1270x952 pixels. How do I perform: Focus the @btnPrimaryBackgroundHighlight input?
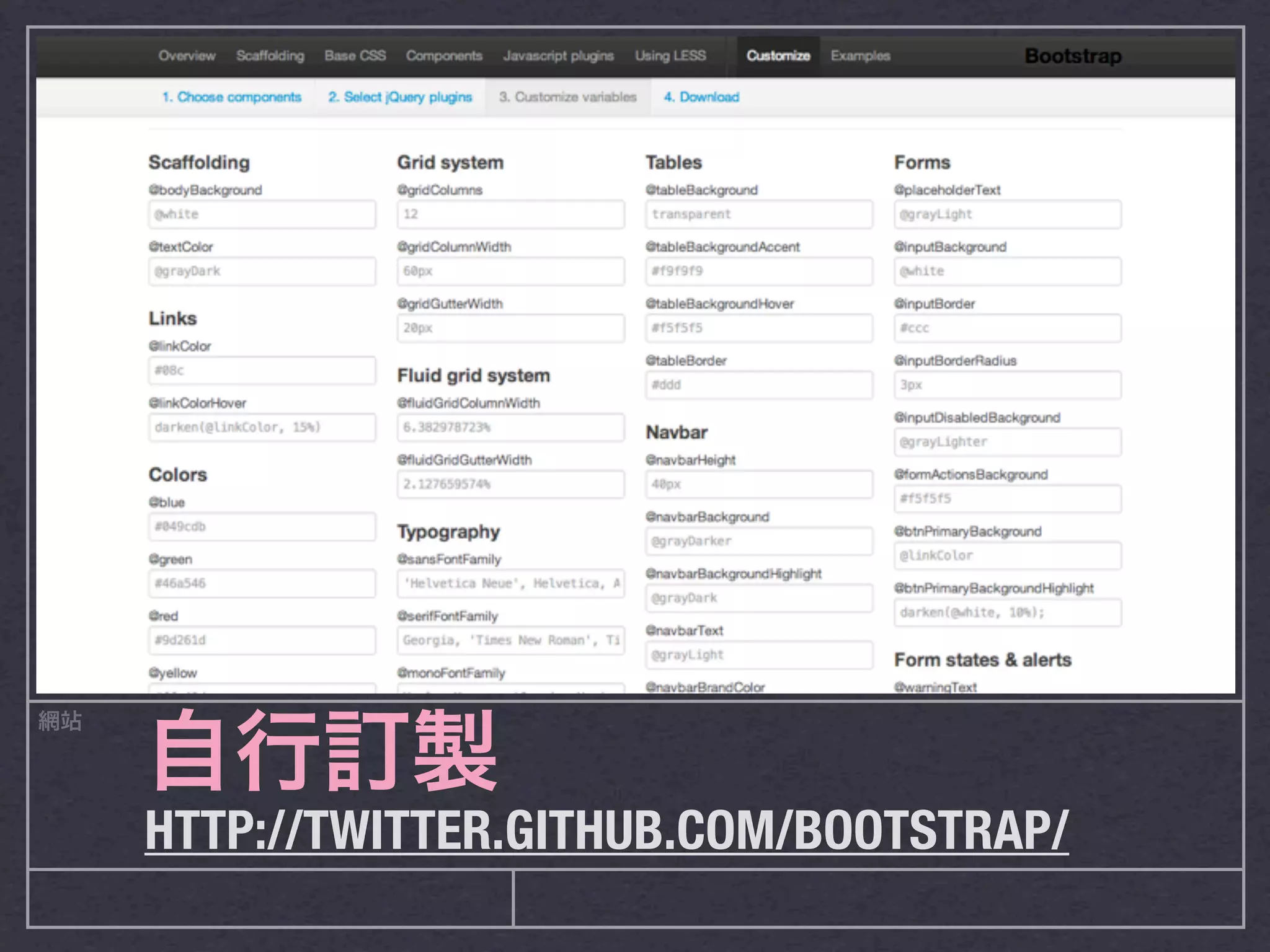[1008, 613]
